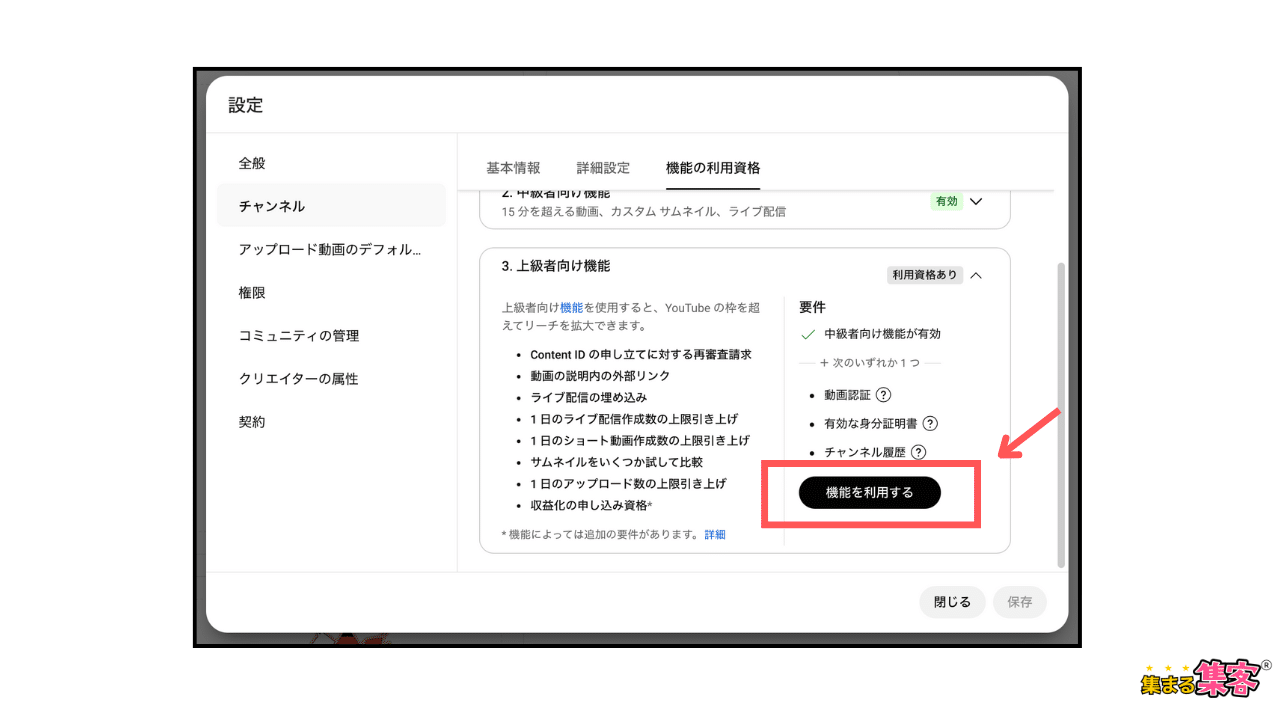The width and height of the screenshot is (1280, 720).
Task: Click the settings dialog vertical scrollbar
Action: pos(1061,415)
